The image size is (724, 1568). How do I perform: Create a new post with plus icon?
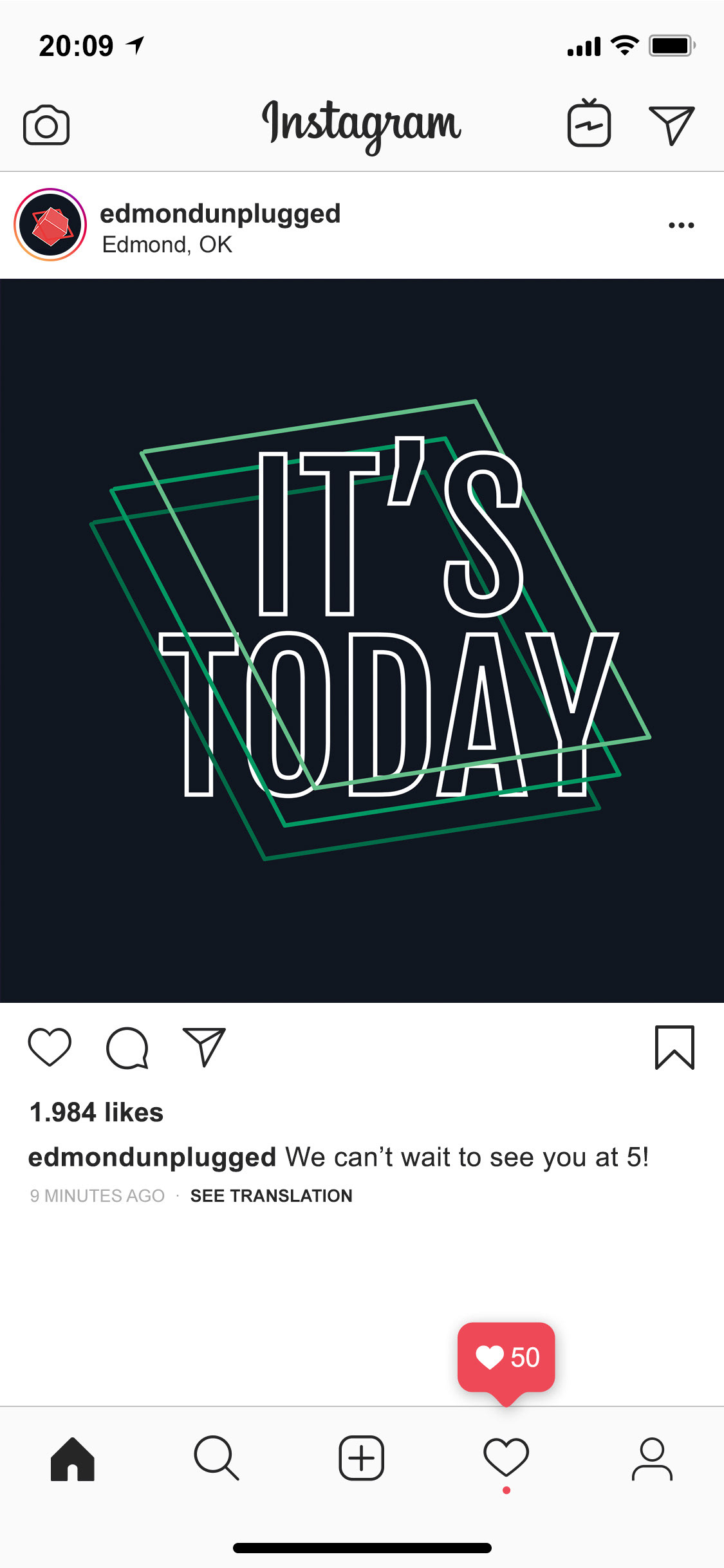(x=362, y=1458)
